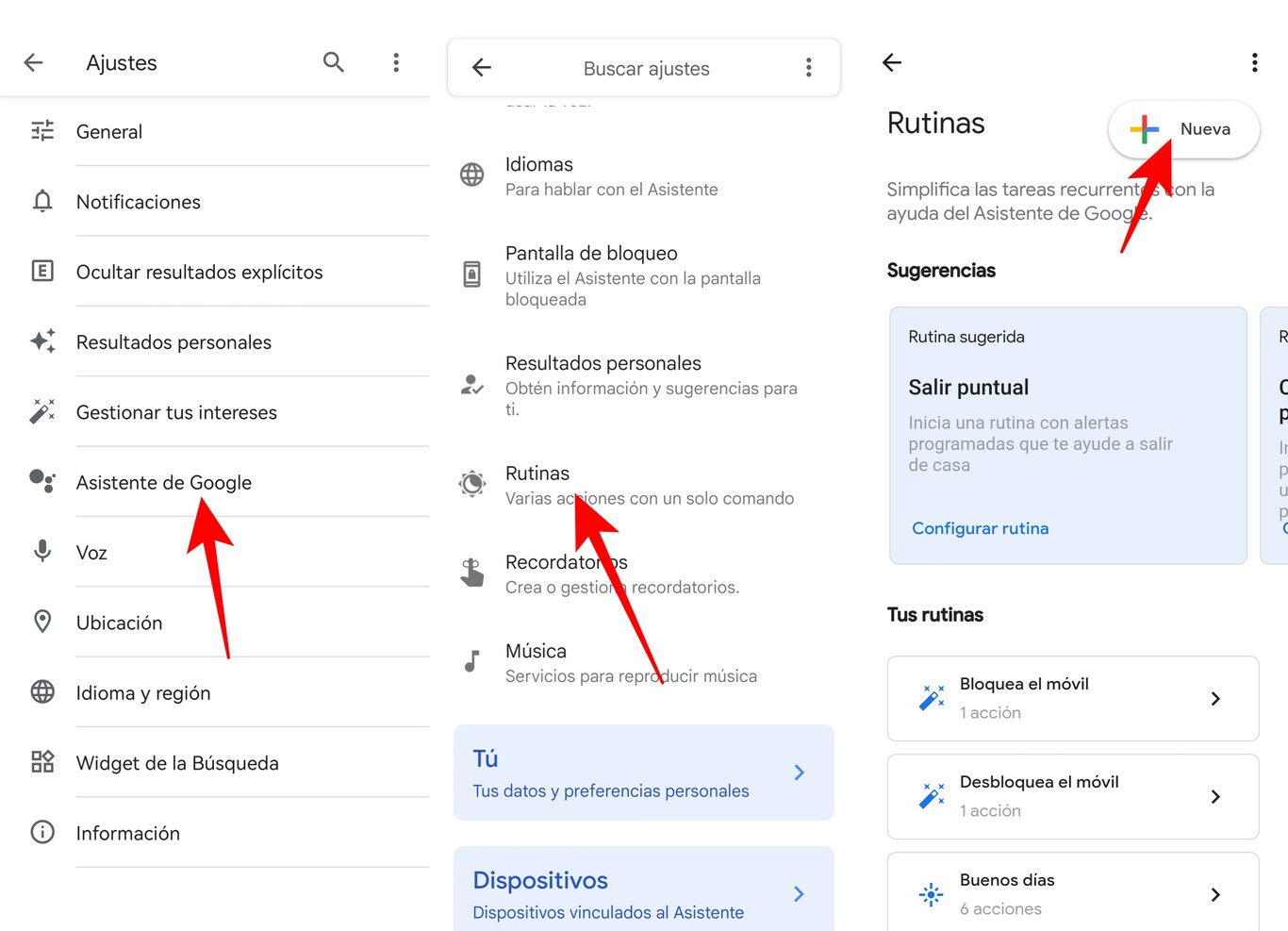Open the Buenos días routine chevron
The height and width of the screenshot is (931, 1288).
point(1215,895)
